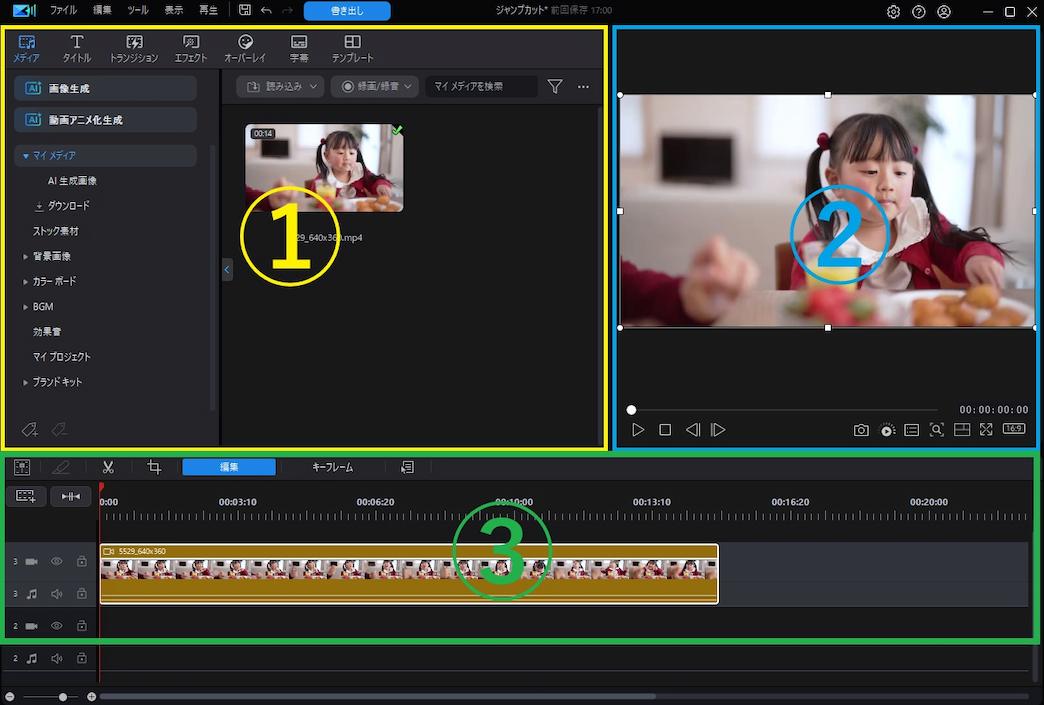1044x705 pixels.
Task: Open the 再生 menu in menu bar
Action: (209, 9)
